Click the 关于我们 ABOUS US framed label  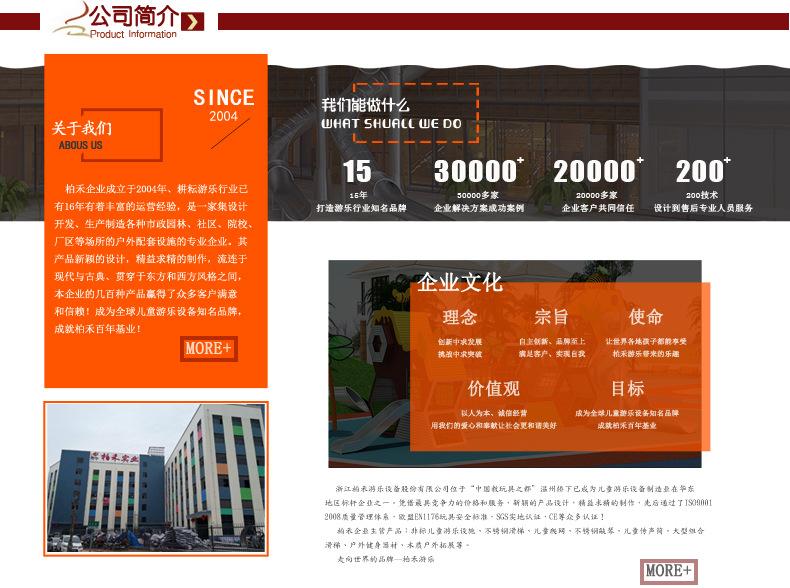click(107, 135)
